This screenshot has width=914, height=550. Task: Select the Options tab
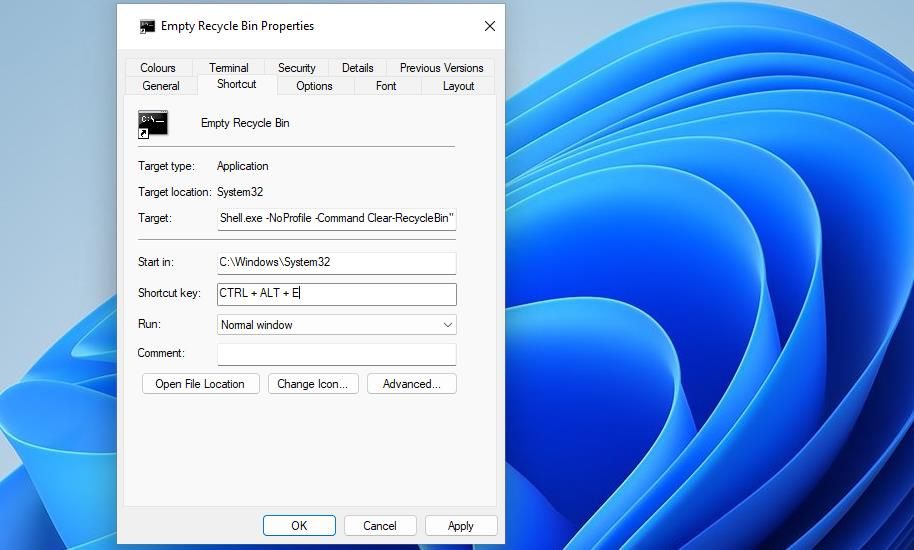[x=314, y=86]
